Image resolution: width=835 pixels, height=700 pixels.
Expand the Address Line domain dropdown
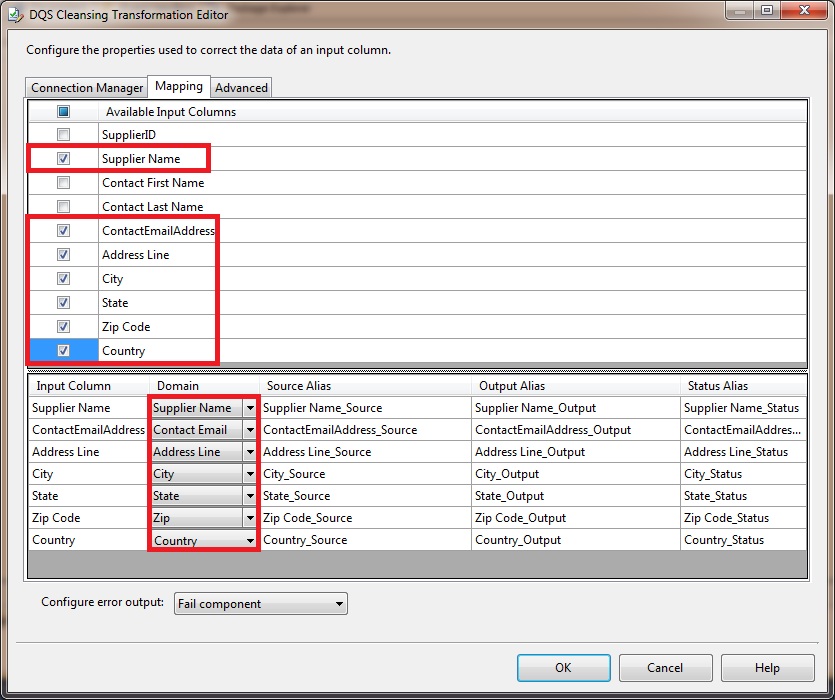tap(250, 451)
